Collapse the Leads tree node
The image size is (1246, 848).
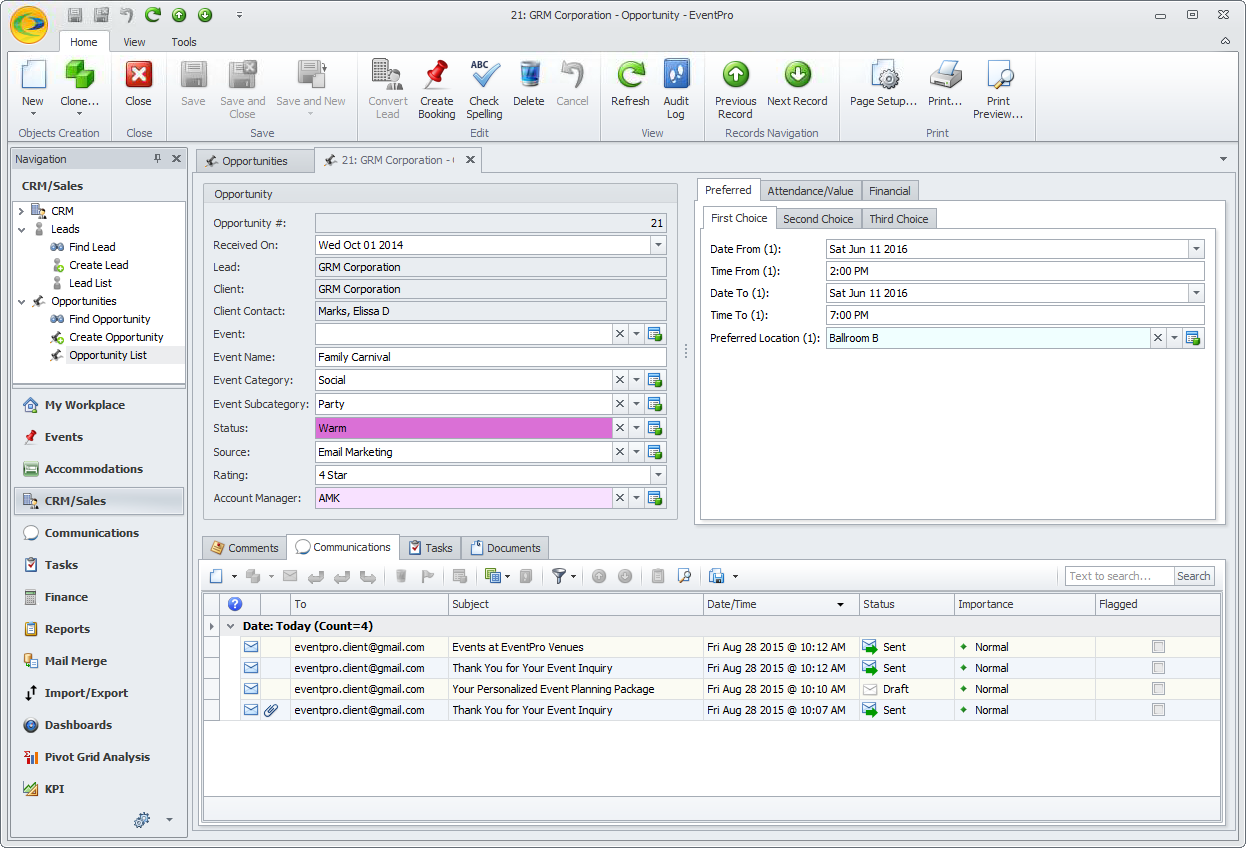pyautogui.click(x=21, y=229)
